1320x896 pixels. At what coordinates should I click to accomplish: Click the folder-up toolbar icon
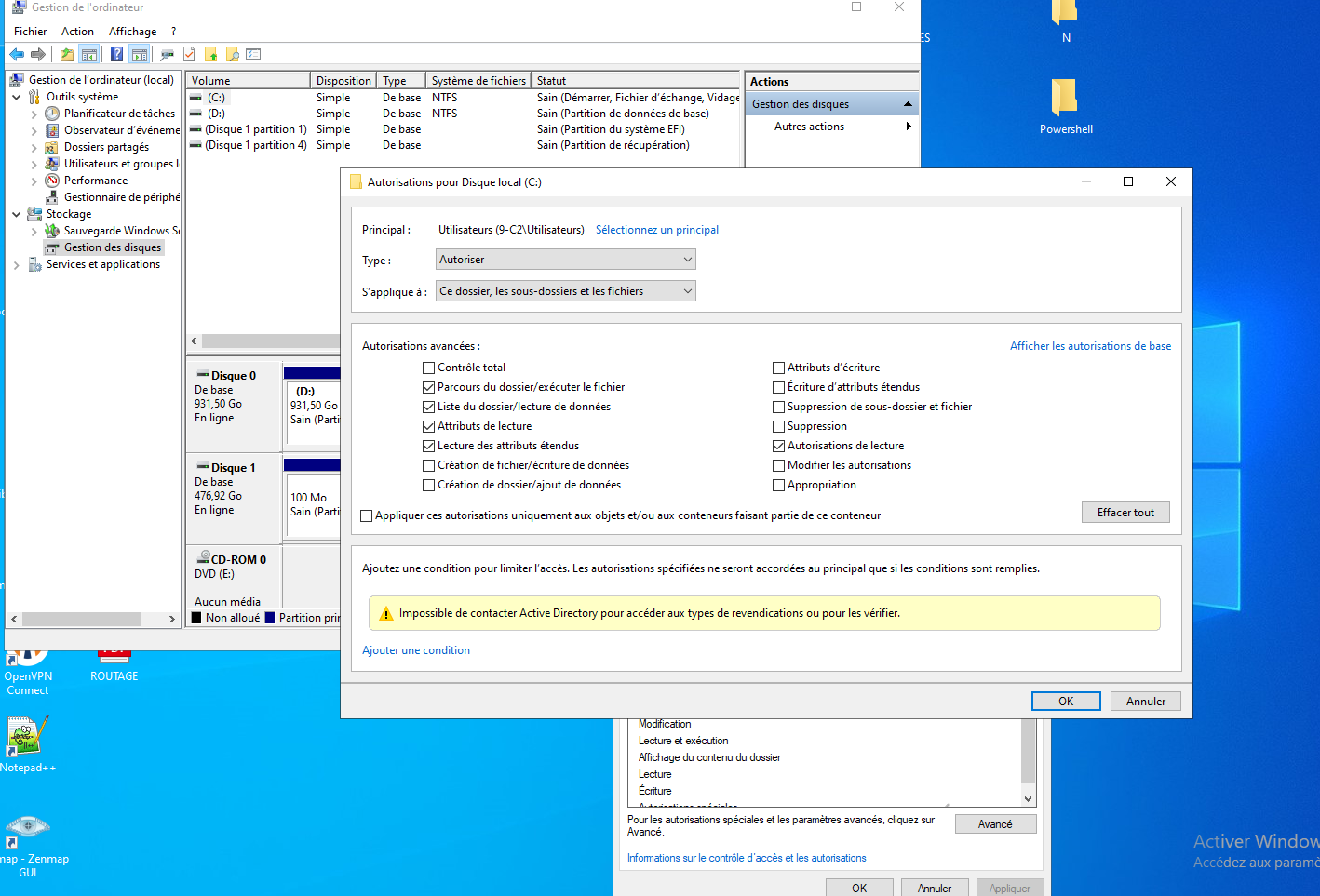pos(67,54)
